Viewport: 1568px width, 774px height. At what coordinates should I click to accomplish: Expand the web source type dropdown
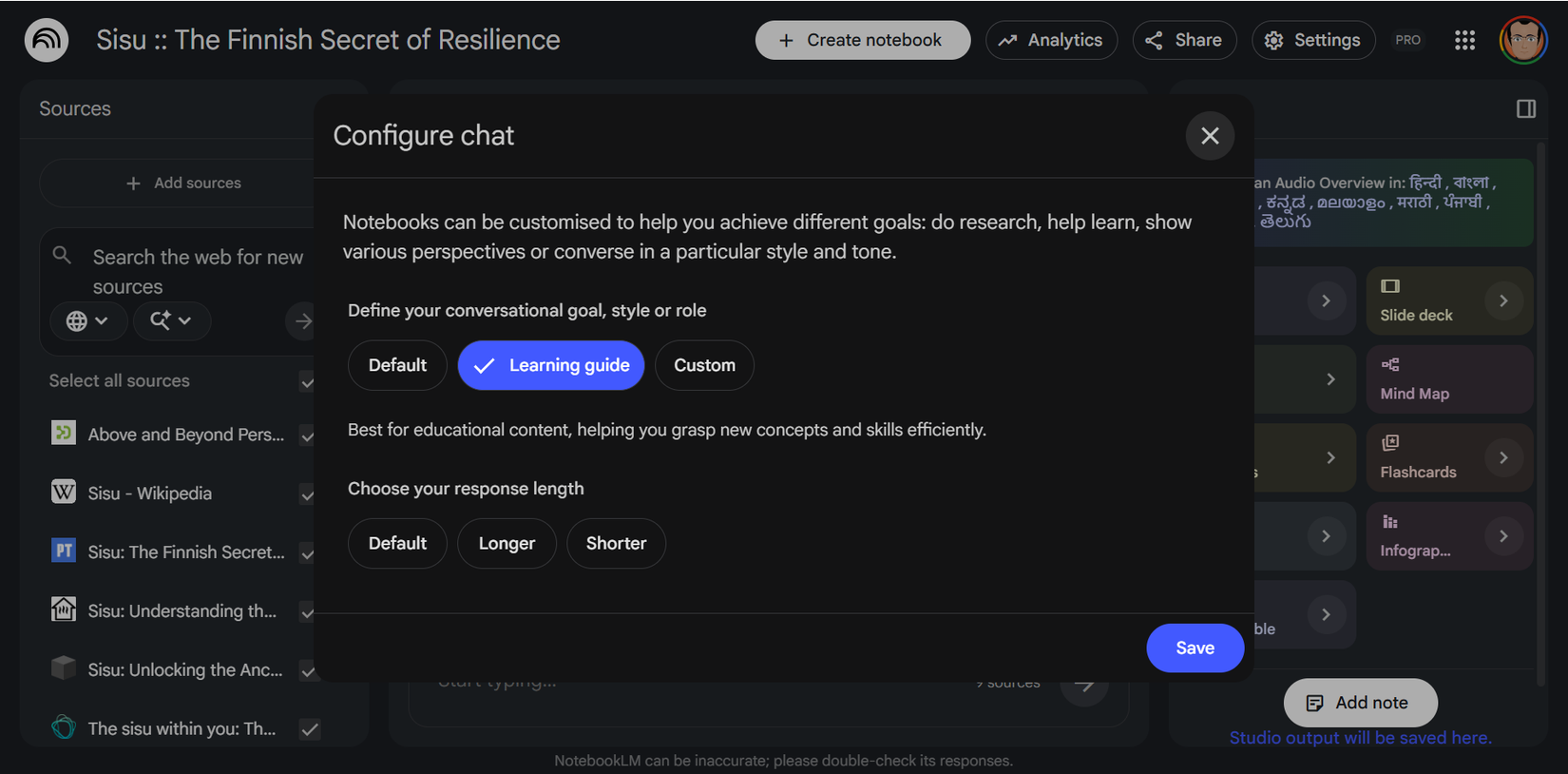pyautogui.click(x=86, y=321)
